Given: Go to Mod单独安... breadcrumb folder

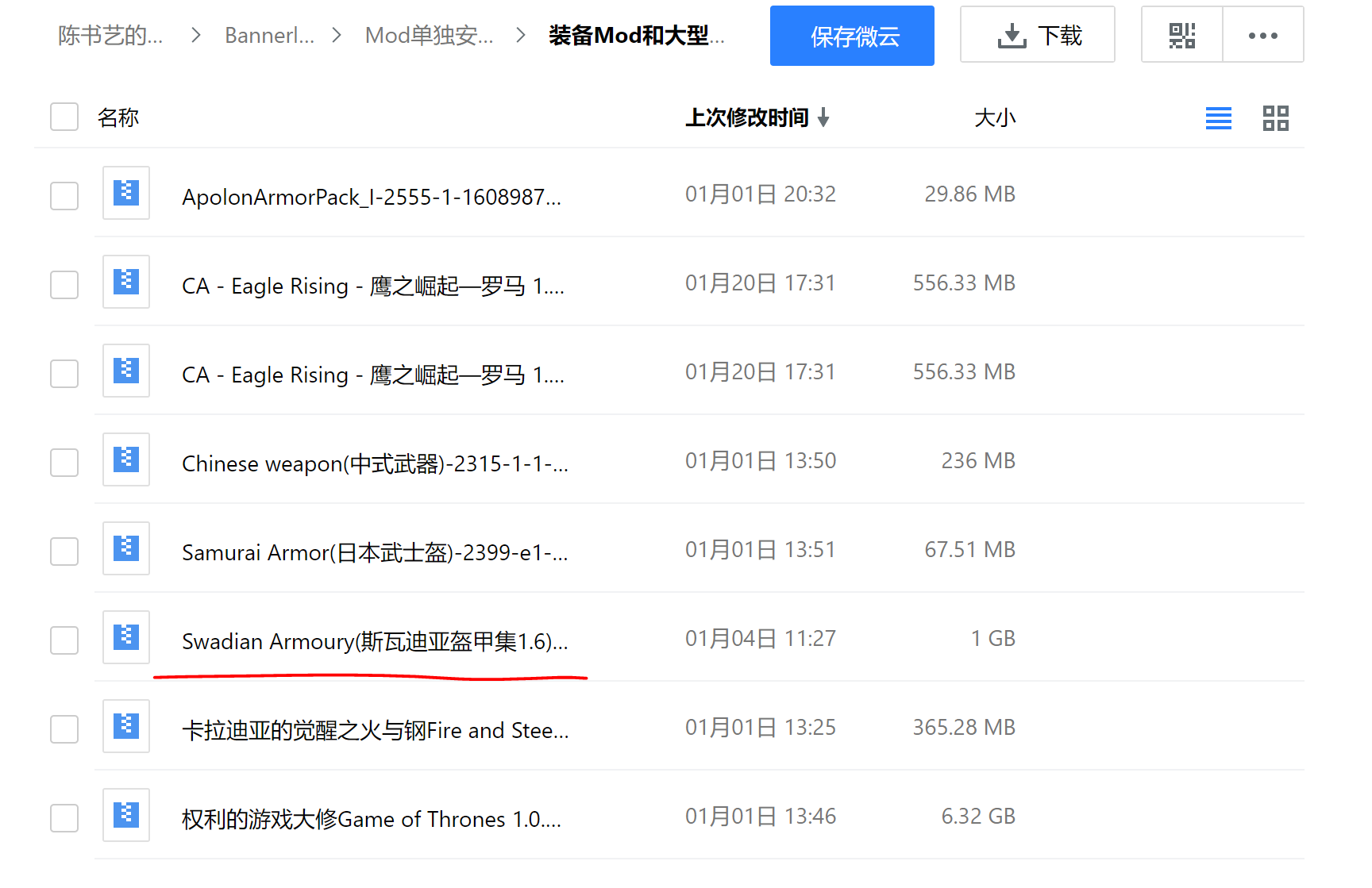Looking at the screenshot, I should (430, 36).
